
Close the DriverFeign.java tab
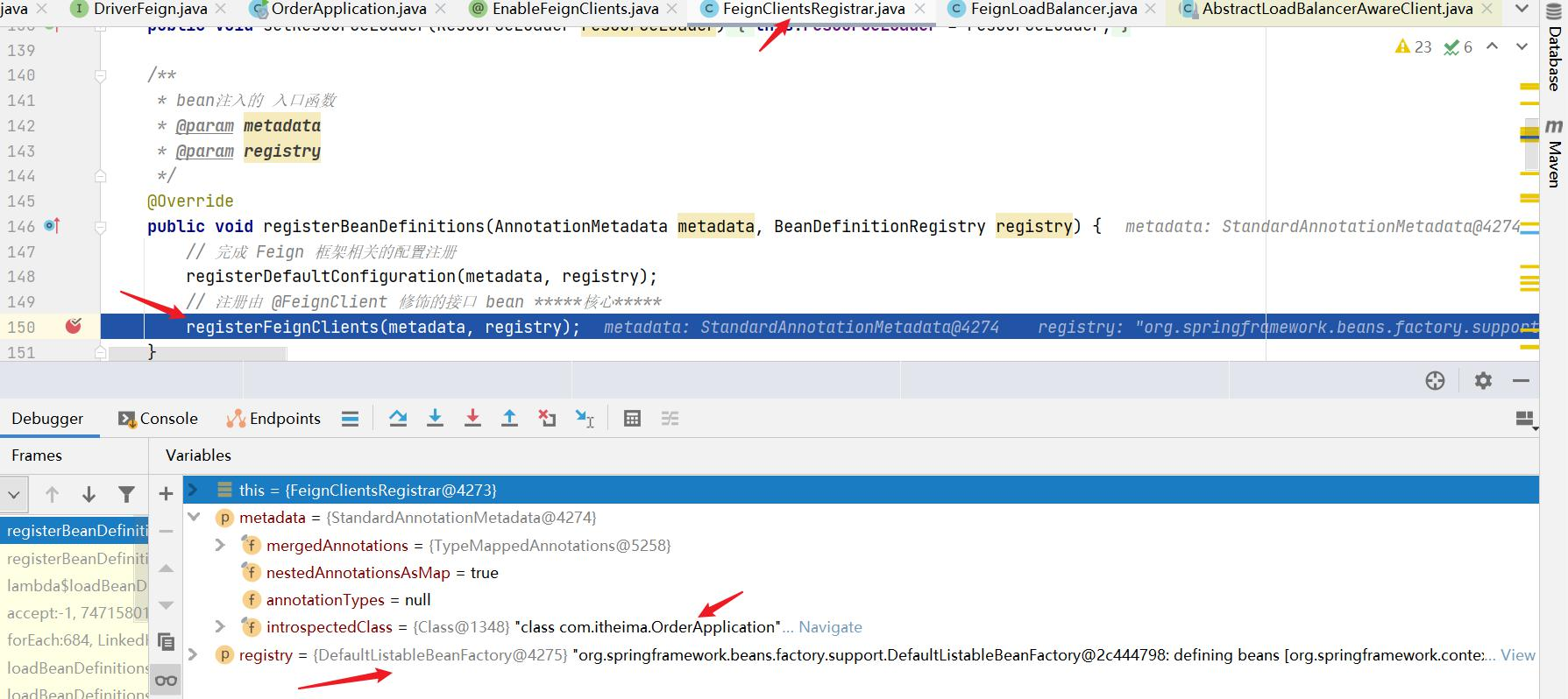[220, 9]
